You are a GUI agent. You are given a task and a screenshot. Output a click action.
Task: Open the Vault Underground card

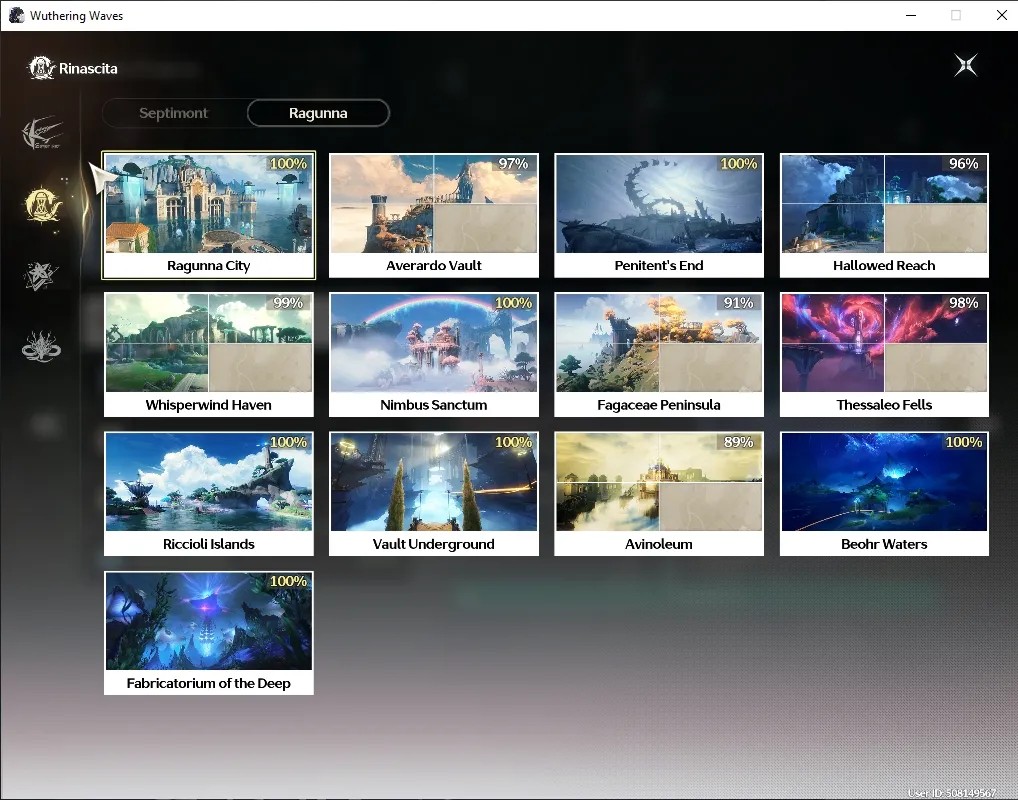tap(434, 494)
